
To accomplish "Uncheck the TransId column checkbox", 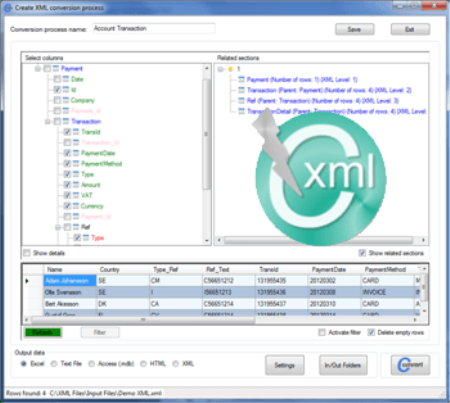I will 67,132.
